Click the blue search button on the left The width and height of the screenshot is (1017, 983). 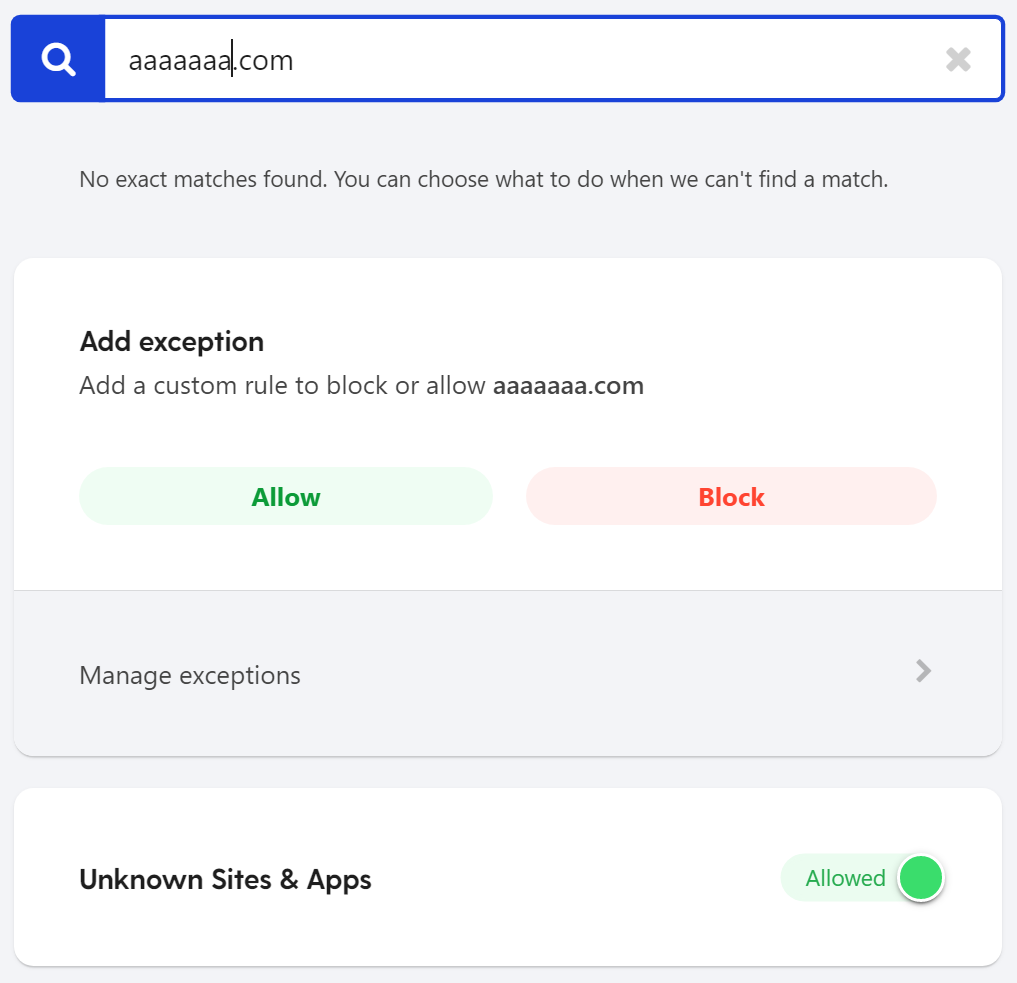click(x=57, y=58)
